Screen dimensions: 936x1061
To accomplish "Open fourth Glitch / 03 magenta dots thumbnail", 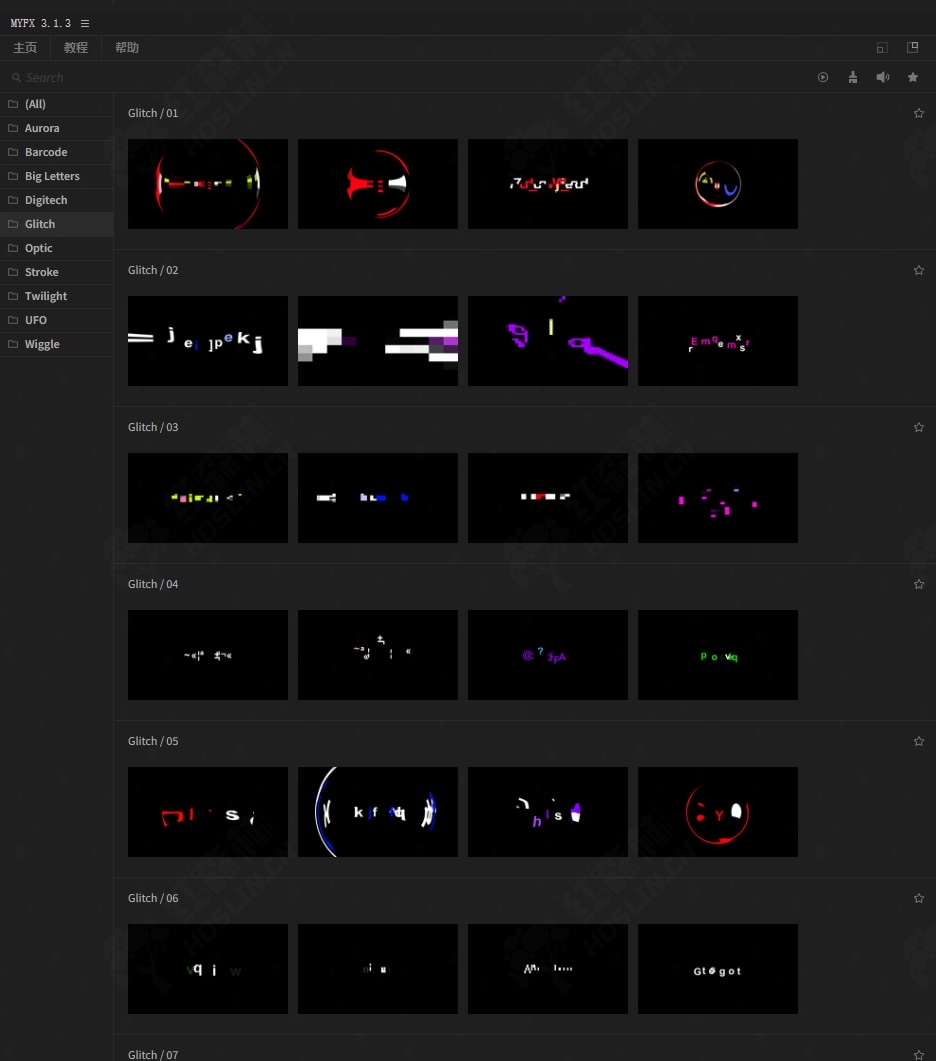I will (x=717, y=498).
